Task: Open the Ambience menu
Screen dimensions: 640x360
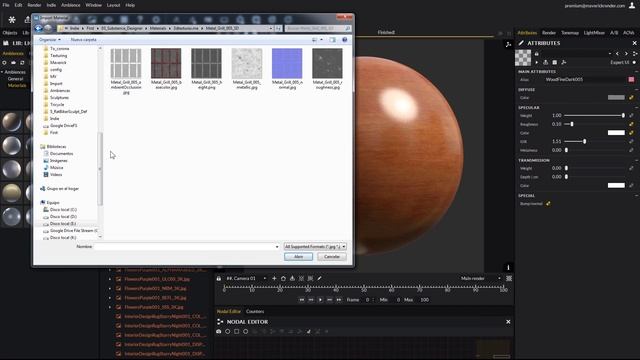Action: tap(71, 5)
